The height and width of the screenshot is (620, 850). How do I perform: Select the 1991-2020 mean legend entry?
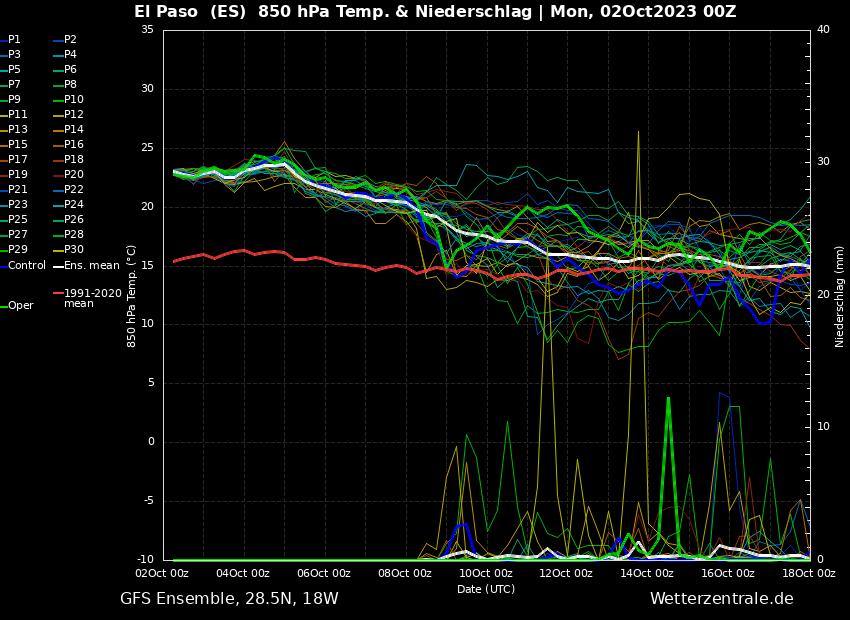point(92,298)
